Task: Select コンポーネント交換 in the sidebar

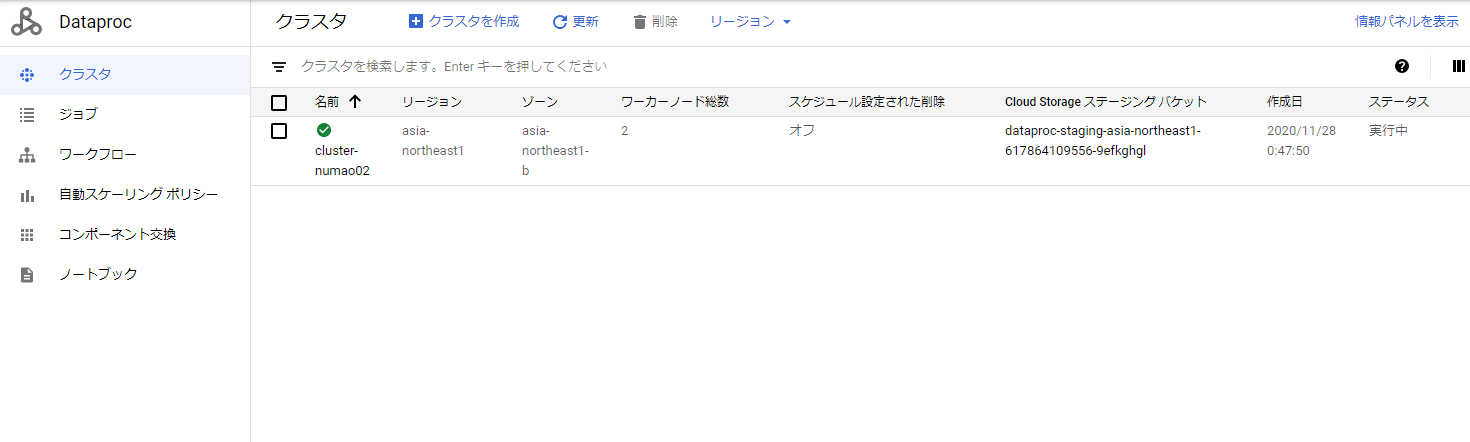Action: 125,235
